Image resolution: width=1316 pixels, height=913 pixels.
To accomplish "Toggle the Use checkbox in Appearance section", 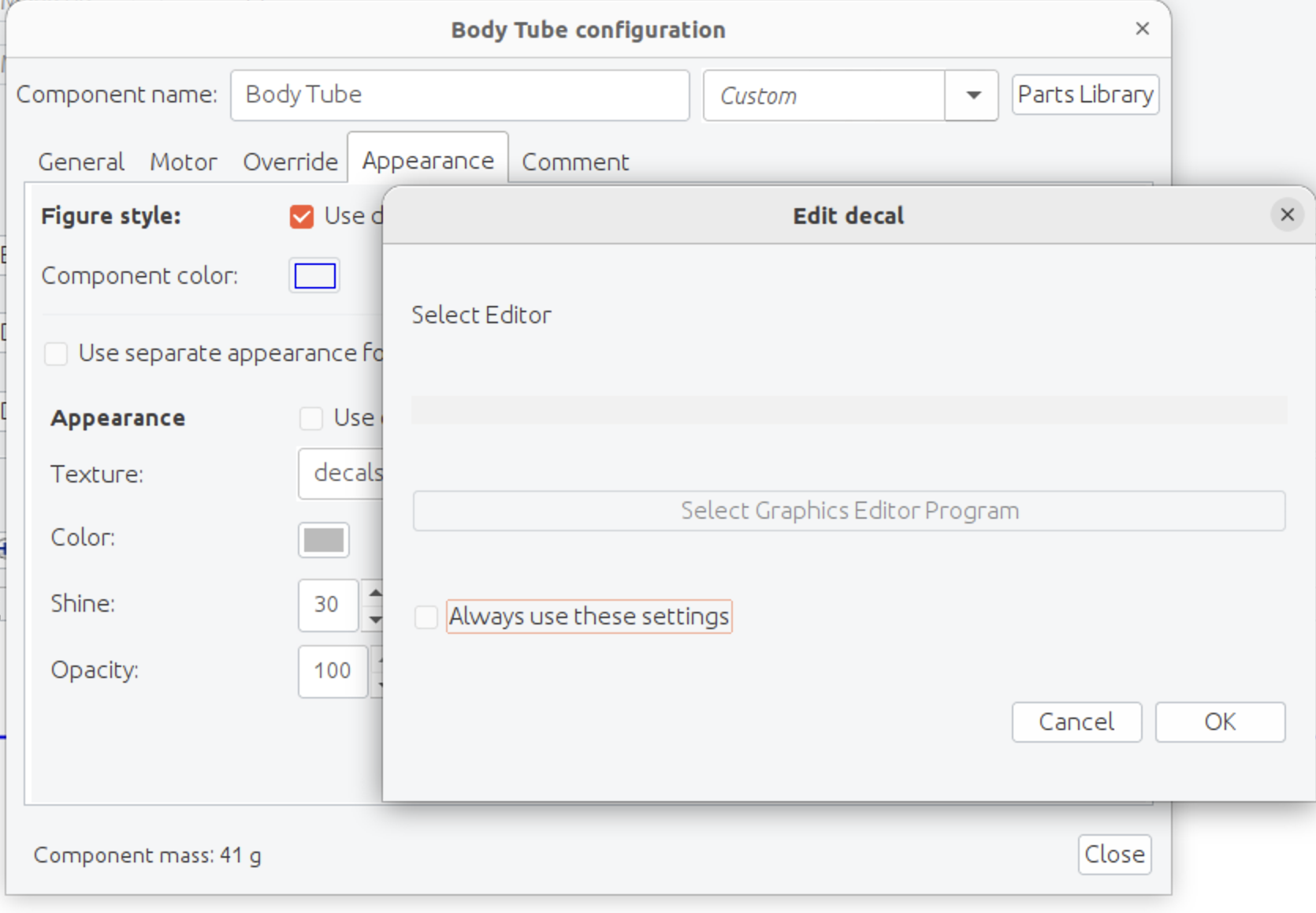I will pyautogui.click(x=310, y=418).
